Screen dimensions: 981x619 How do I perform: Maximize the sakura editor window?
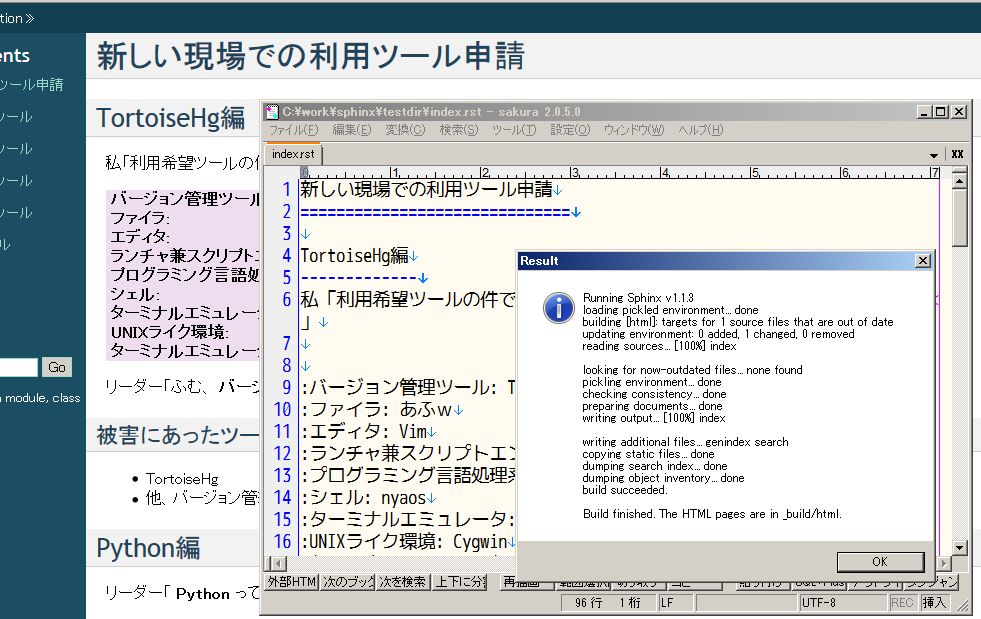pyautogui.click(x=941, y=112)
